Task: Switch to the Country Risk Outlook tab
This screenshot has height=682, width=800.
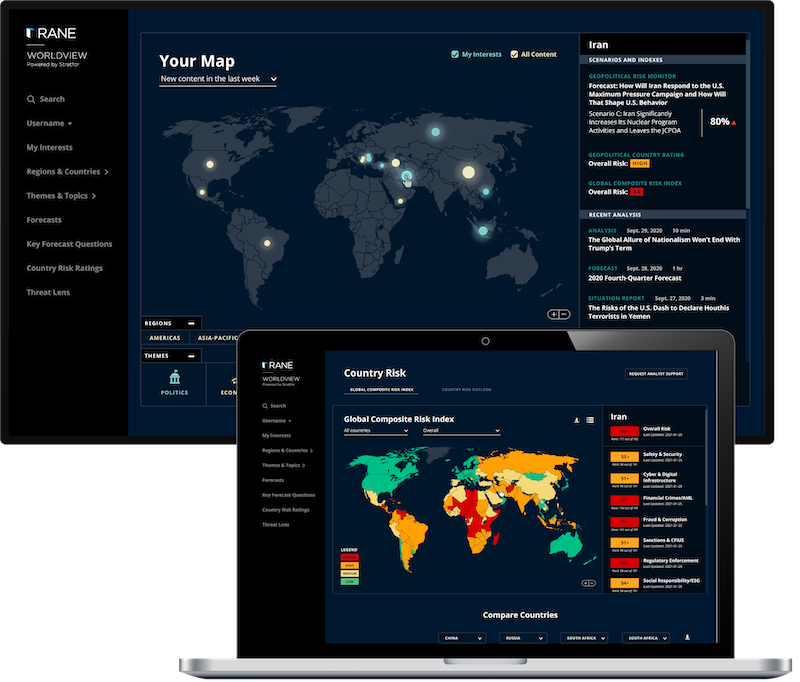Action: [468, 387]
